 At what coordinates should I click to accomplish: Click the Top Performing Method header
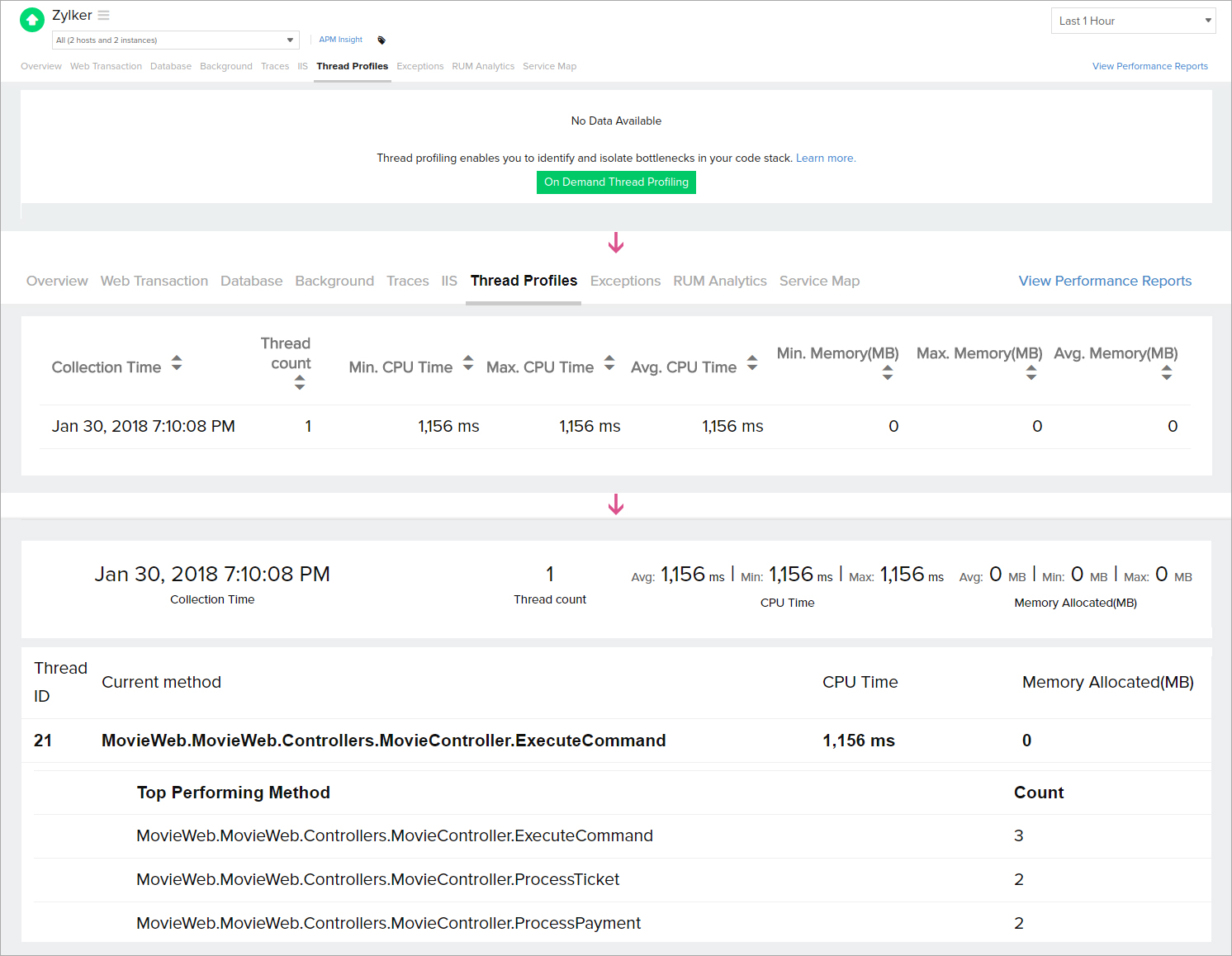click(234, 793)
